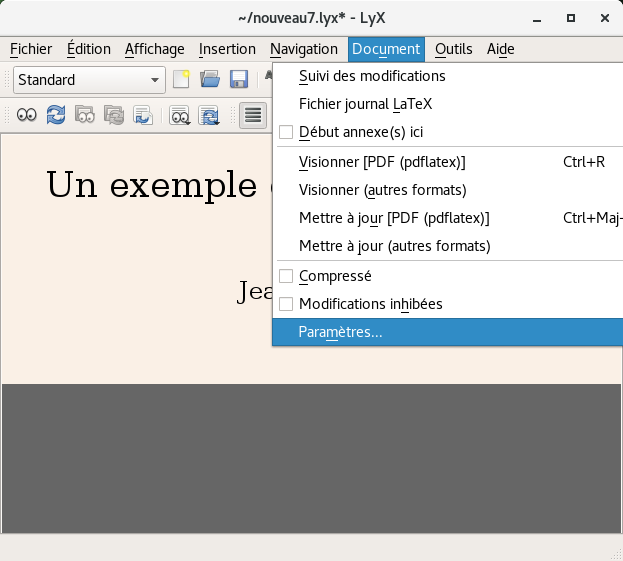Click the Update master document icon
Screen dimensions: 623x561
coord(114,115)
